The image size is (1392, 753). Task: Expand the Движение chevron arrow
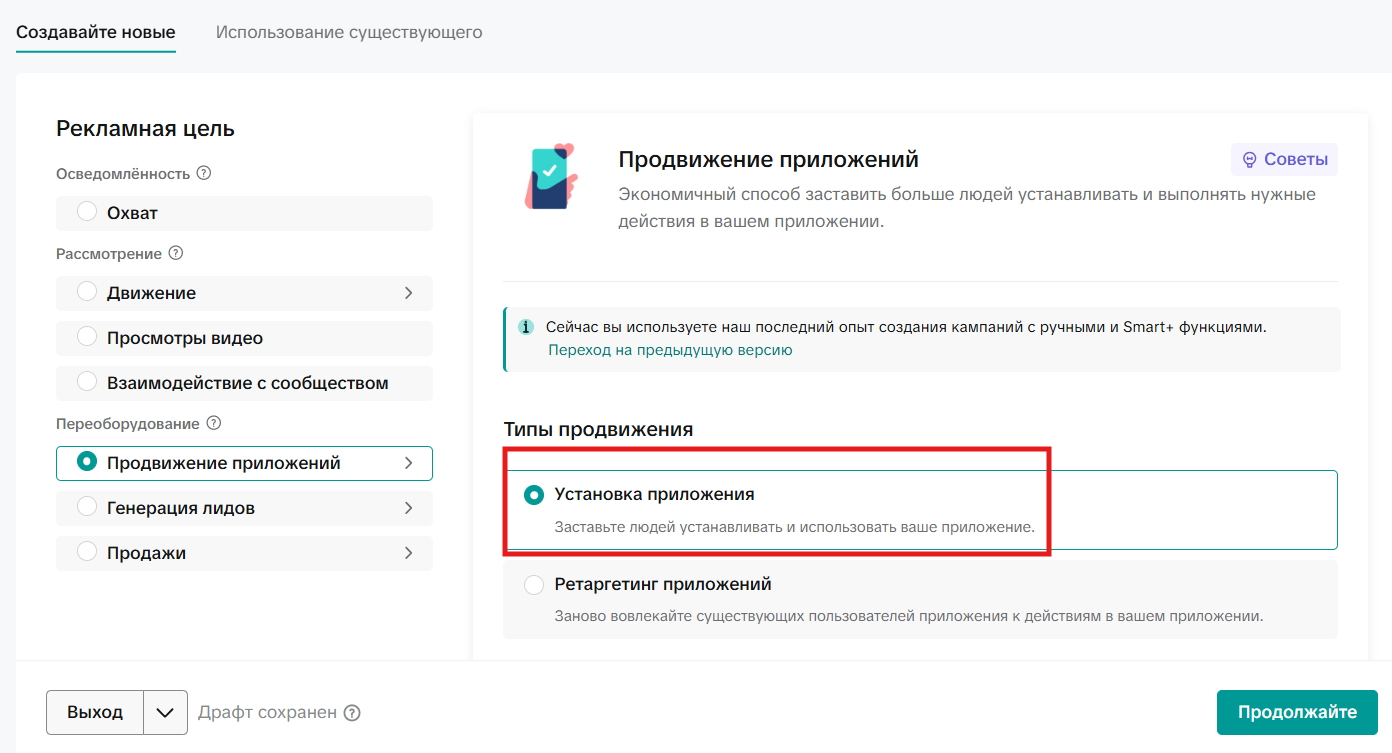click(x=408, y=293)
